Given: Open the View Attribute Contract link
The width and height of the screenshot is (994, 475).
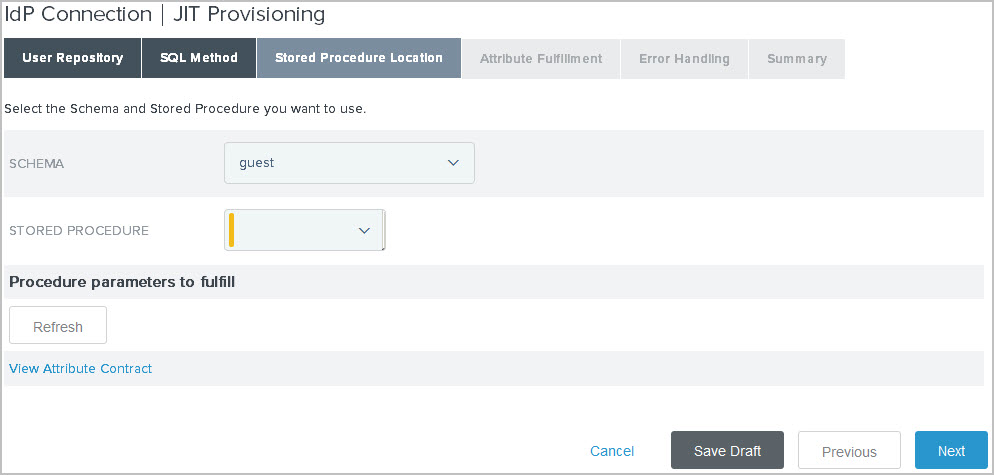Looking at the screenshot, I should pos(80,368).
